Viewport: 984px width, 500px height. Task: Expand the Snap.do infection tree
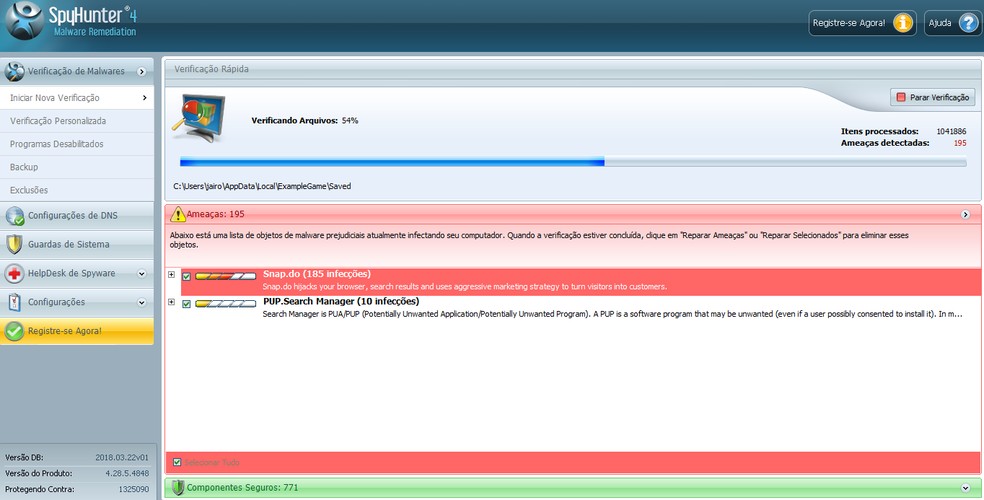click(171, 274)
